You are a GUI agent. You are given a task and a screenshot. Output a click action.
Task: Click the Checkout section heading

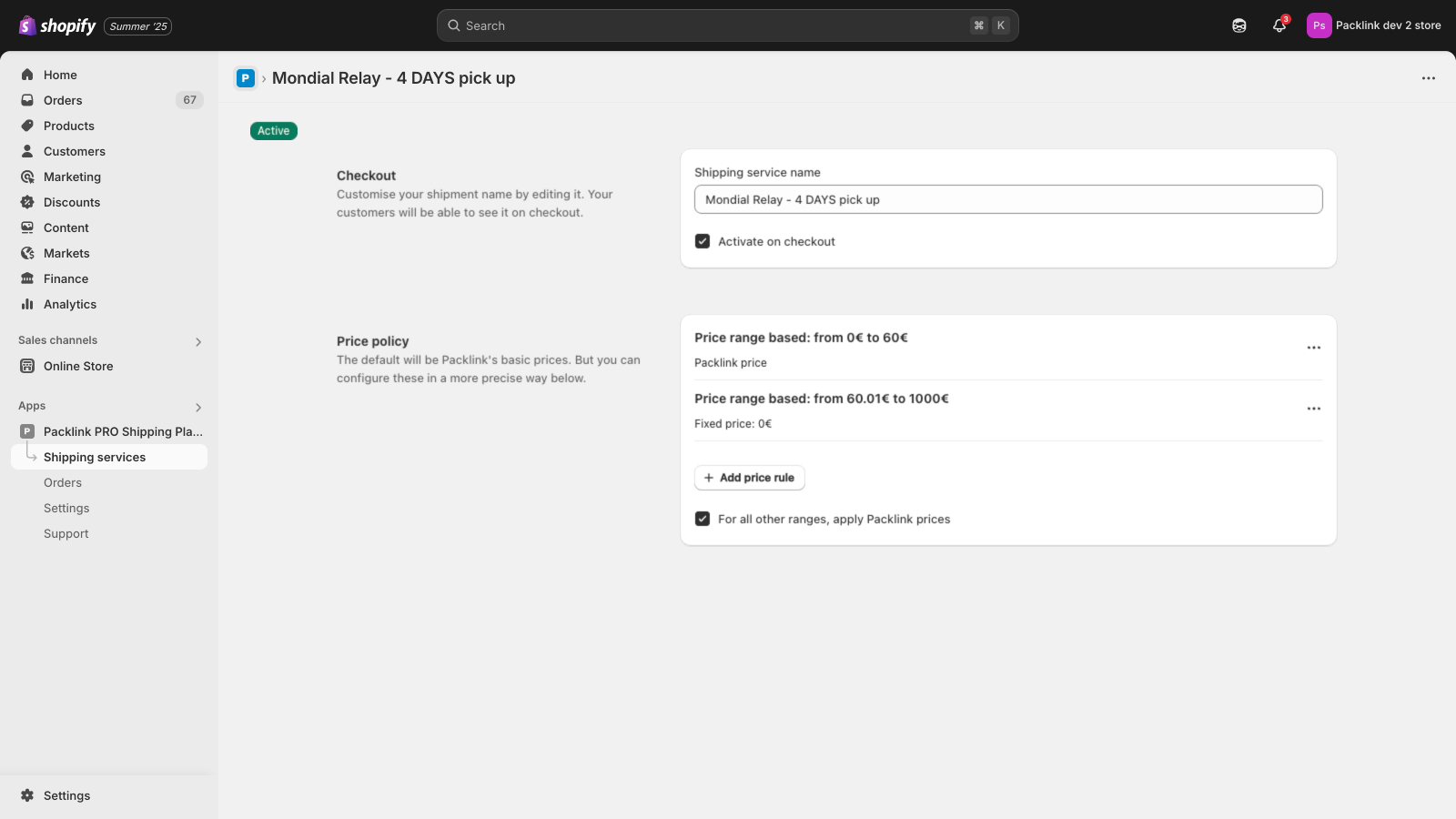coord(367,176)
